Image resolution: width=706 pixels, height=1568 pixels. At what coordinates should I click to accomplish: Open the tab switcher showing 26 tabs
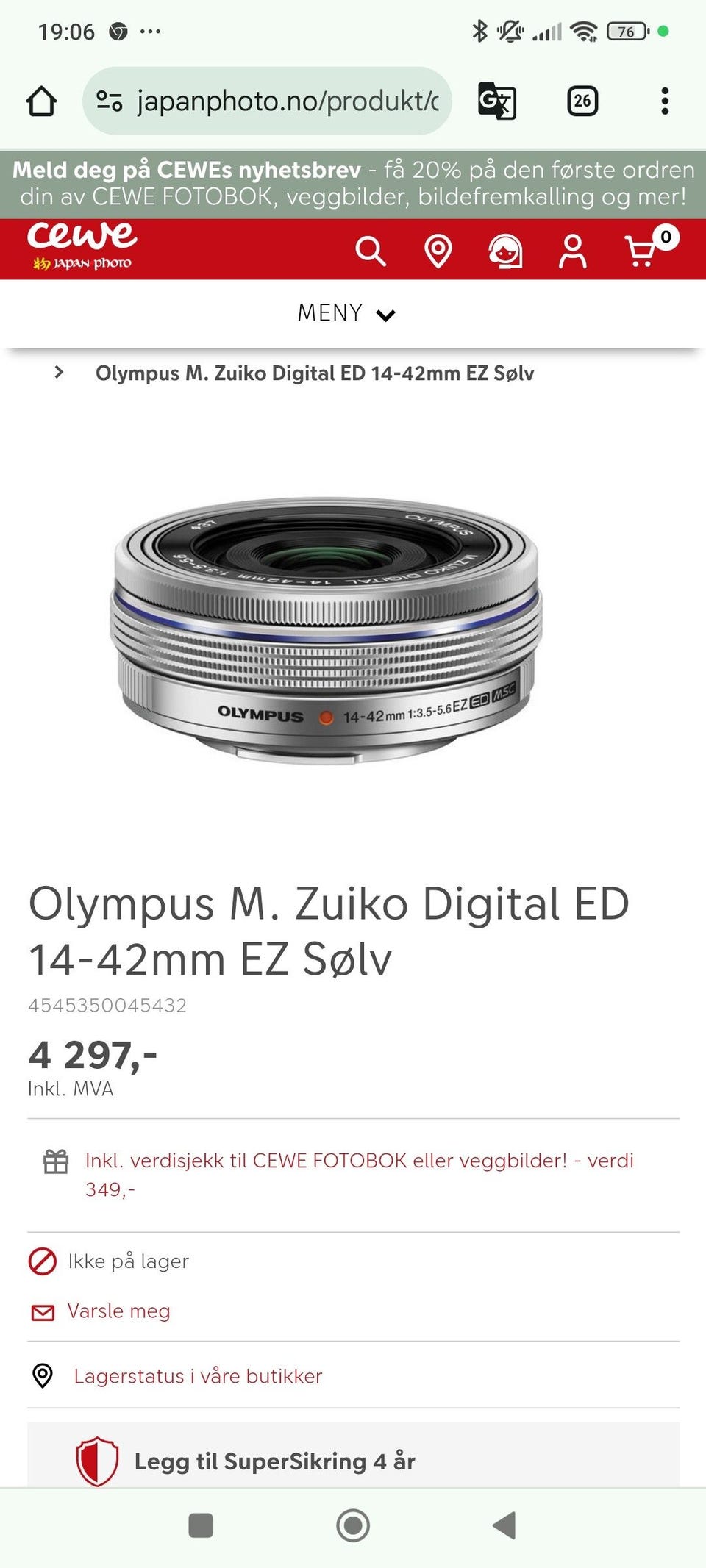coord(582,101)
